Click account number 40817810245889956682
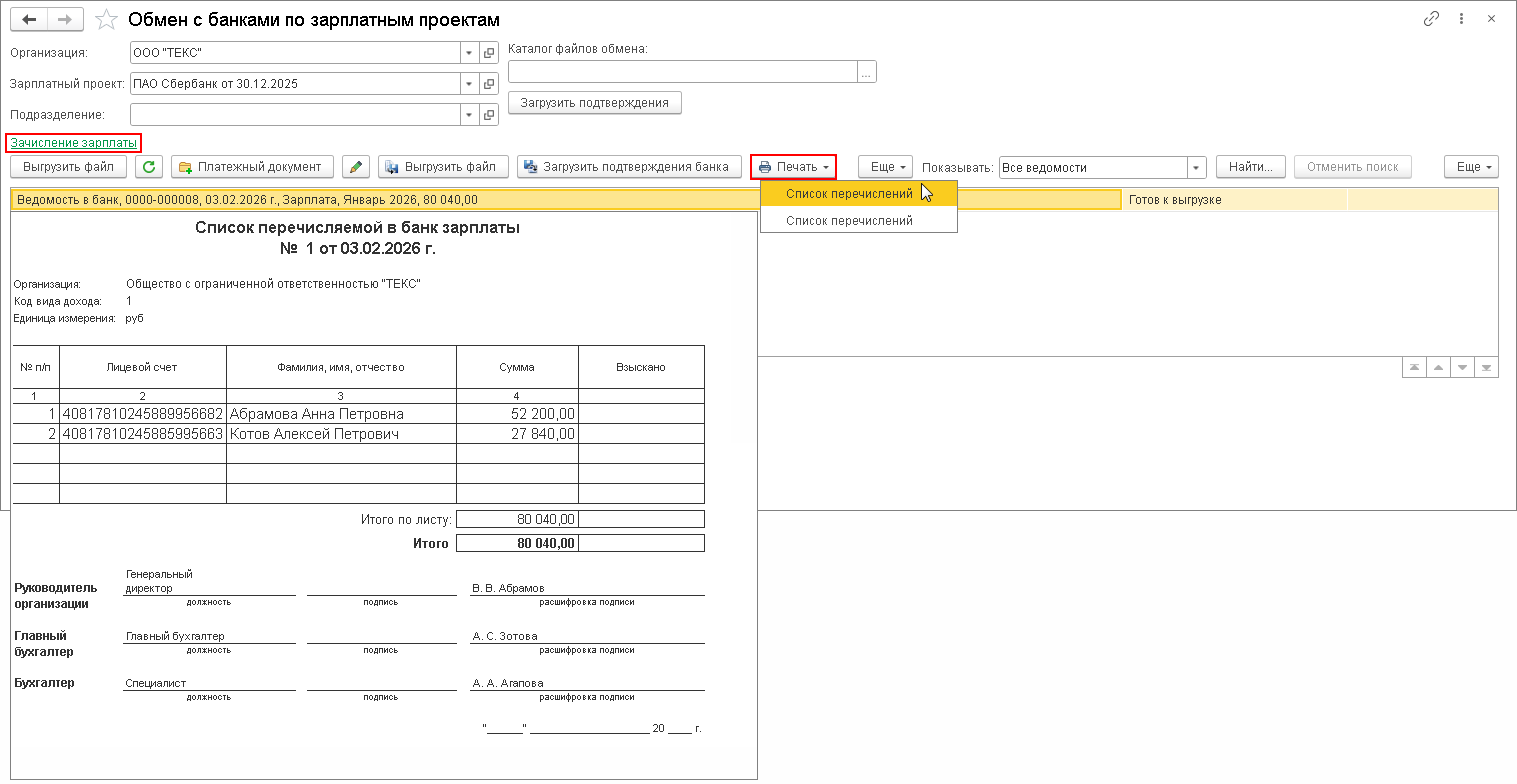 click(142, 414)
